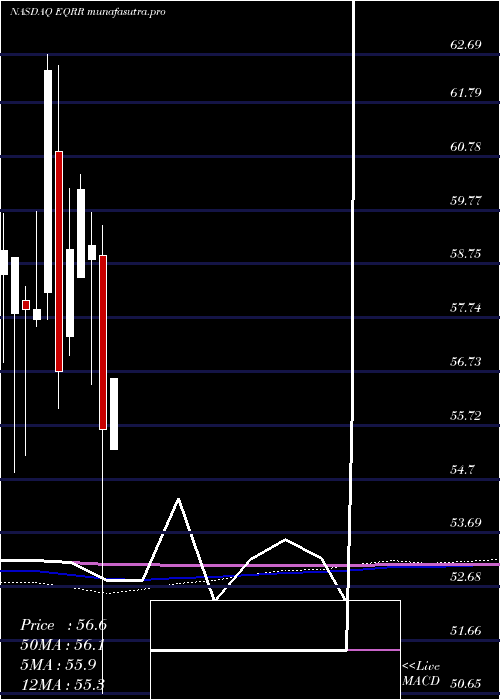Click the Price : 56.6 readout
This screenshot has height=700, width=500.
click(x=64, y=625)
